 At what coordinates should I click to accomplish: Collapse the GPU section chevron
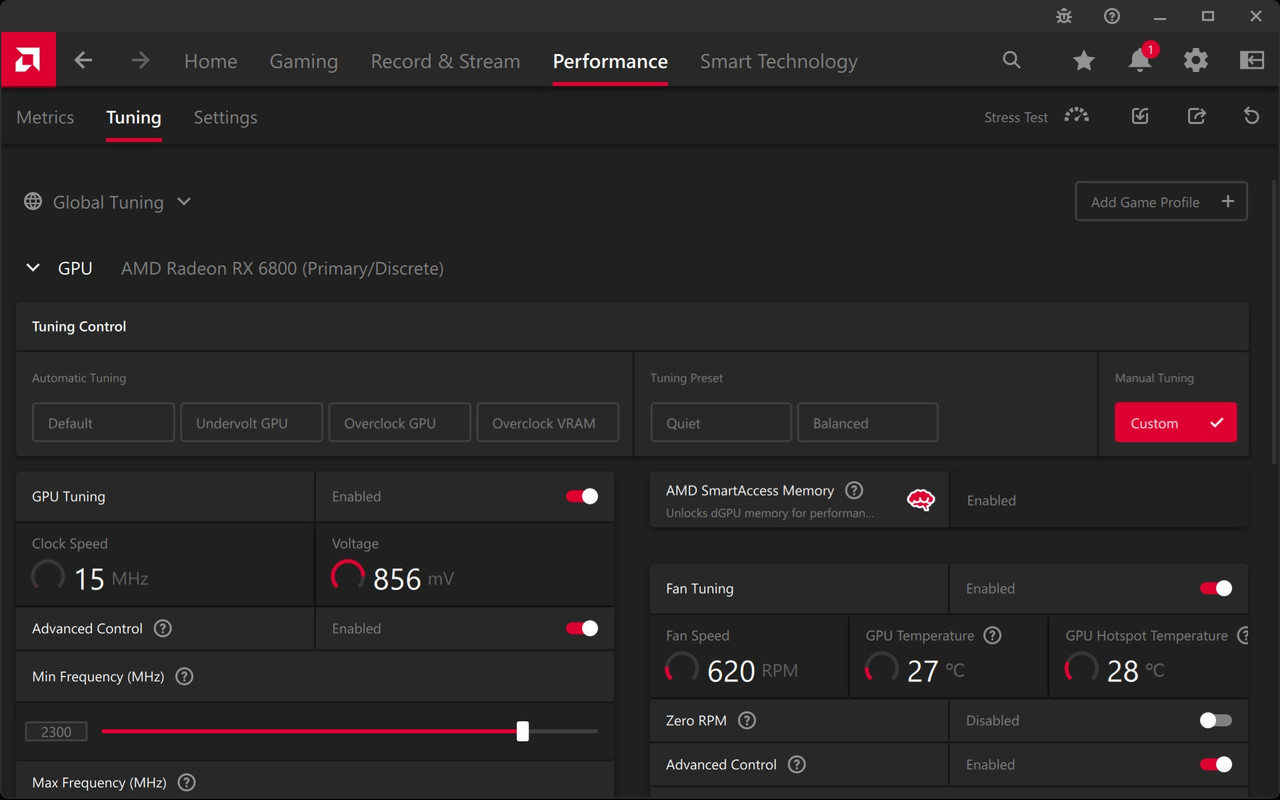point(33,268)
